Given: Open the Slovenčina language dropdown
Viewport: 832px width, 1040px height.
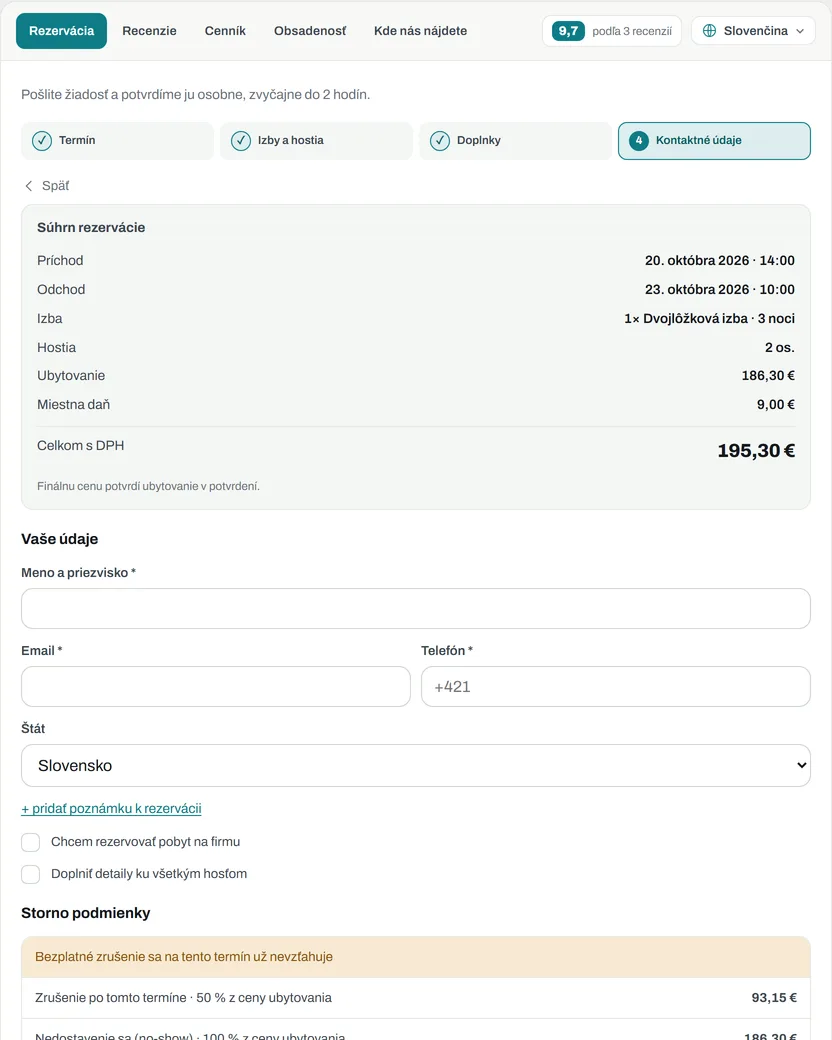Looking at the screenshot, I should click(x=753, y=31).
